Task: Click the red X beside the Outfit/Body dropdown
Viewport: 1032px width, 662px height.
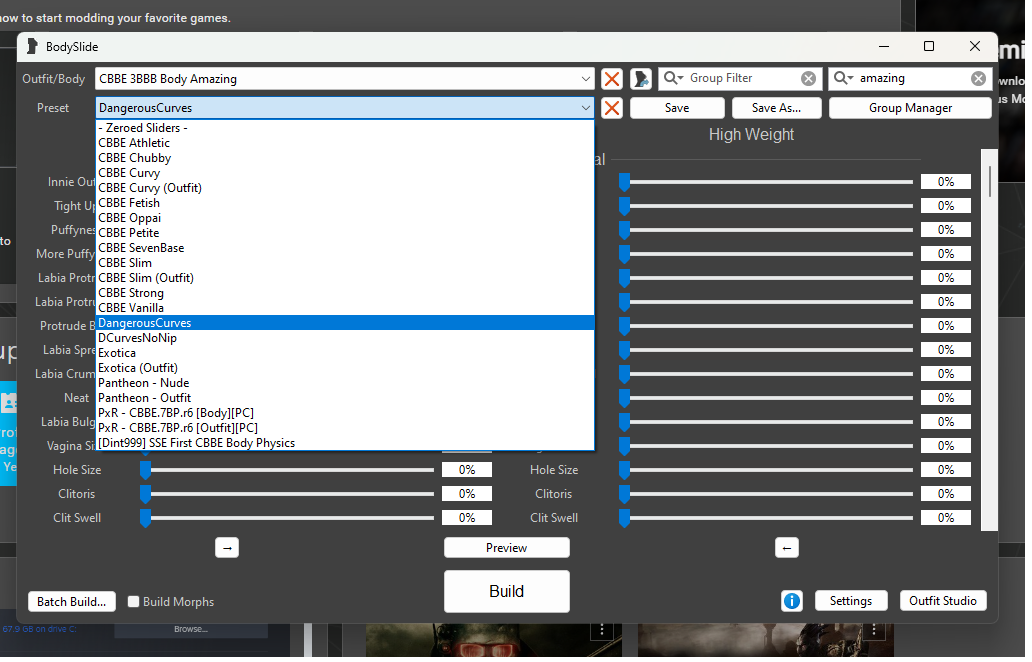Action: 612,79
